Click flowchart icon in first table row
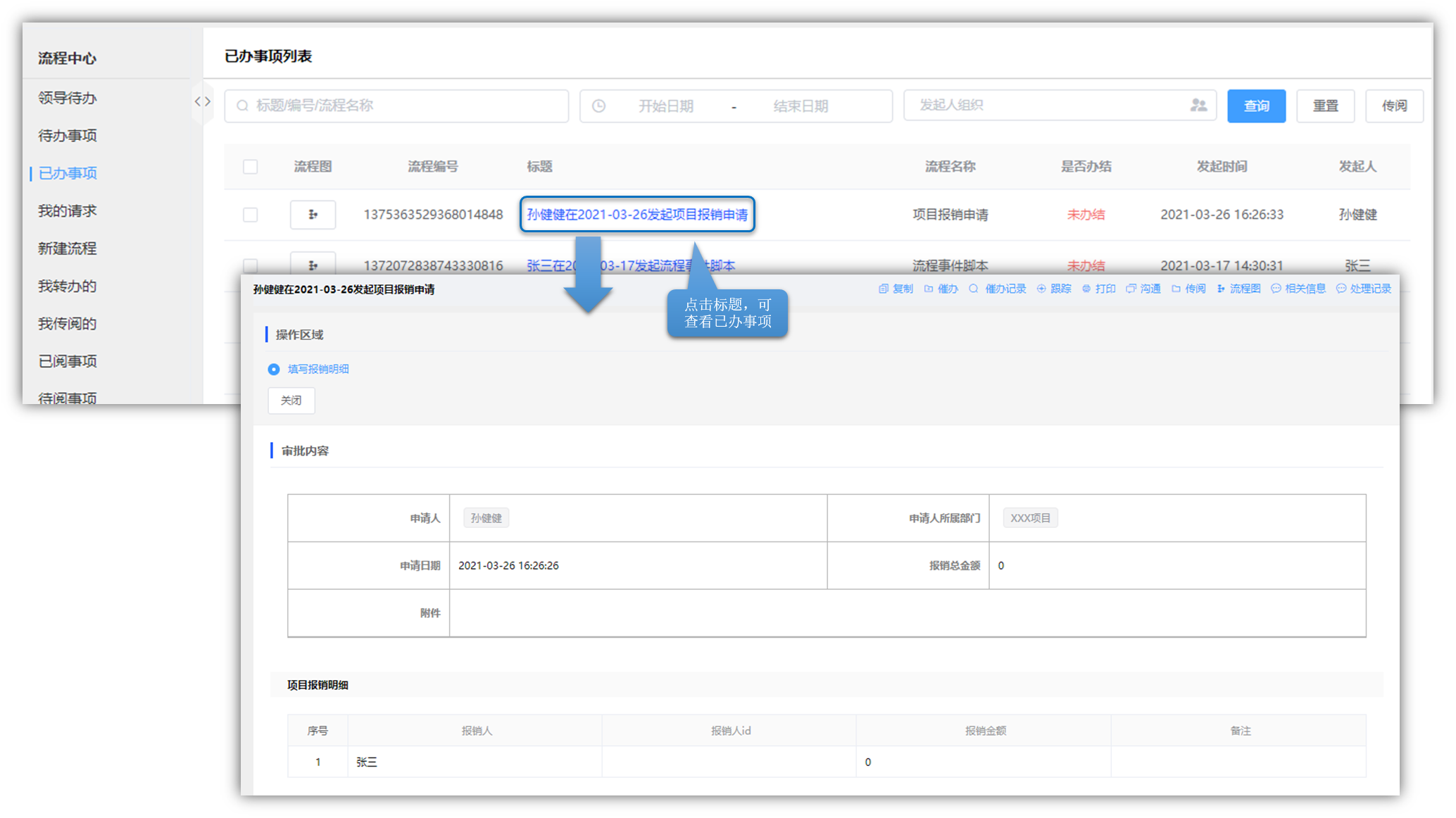Screen dimensions: 1456x818 (x=313, y=215)
